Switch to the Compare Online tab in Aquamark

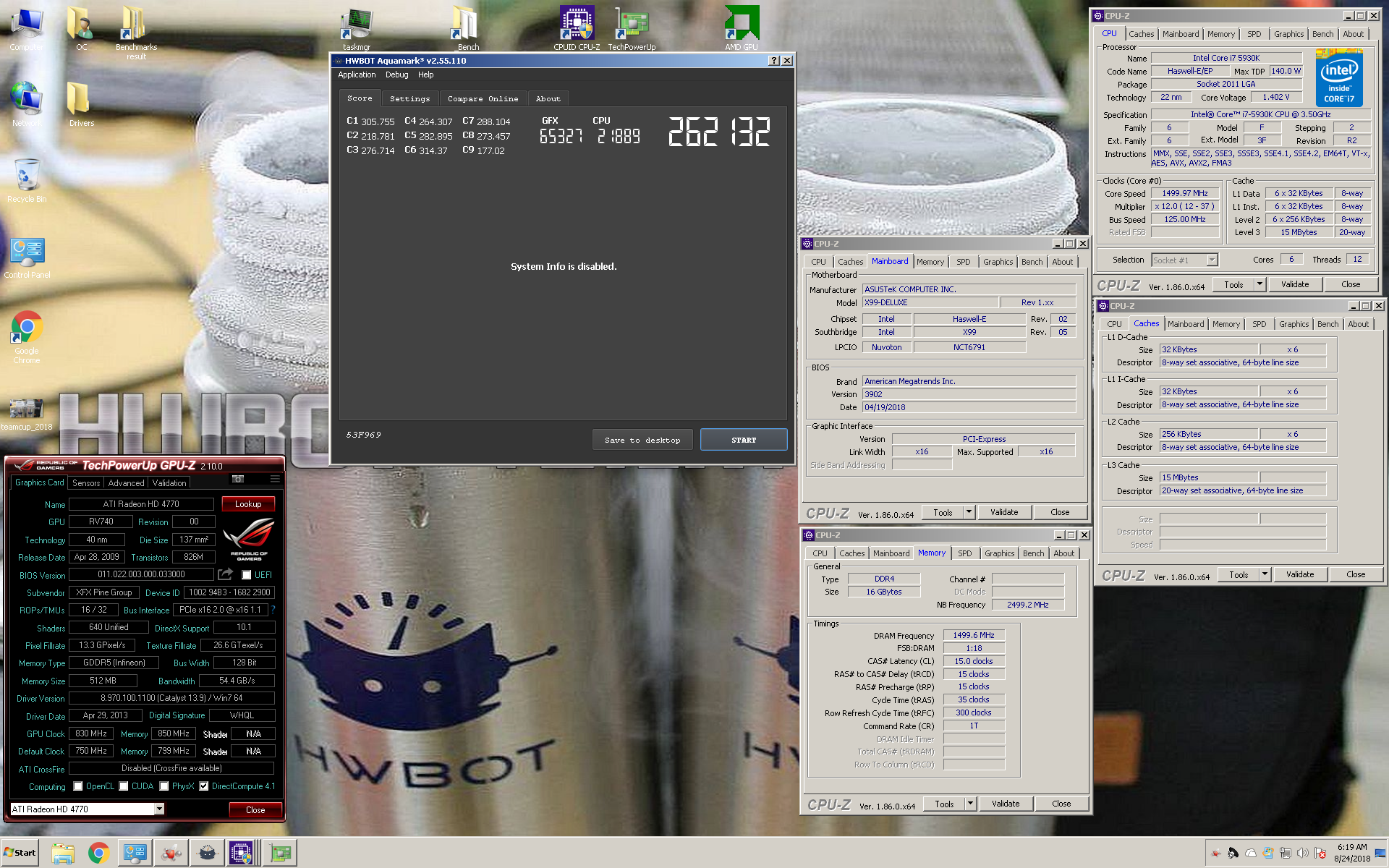tap(483, 98)
